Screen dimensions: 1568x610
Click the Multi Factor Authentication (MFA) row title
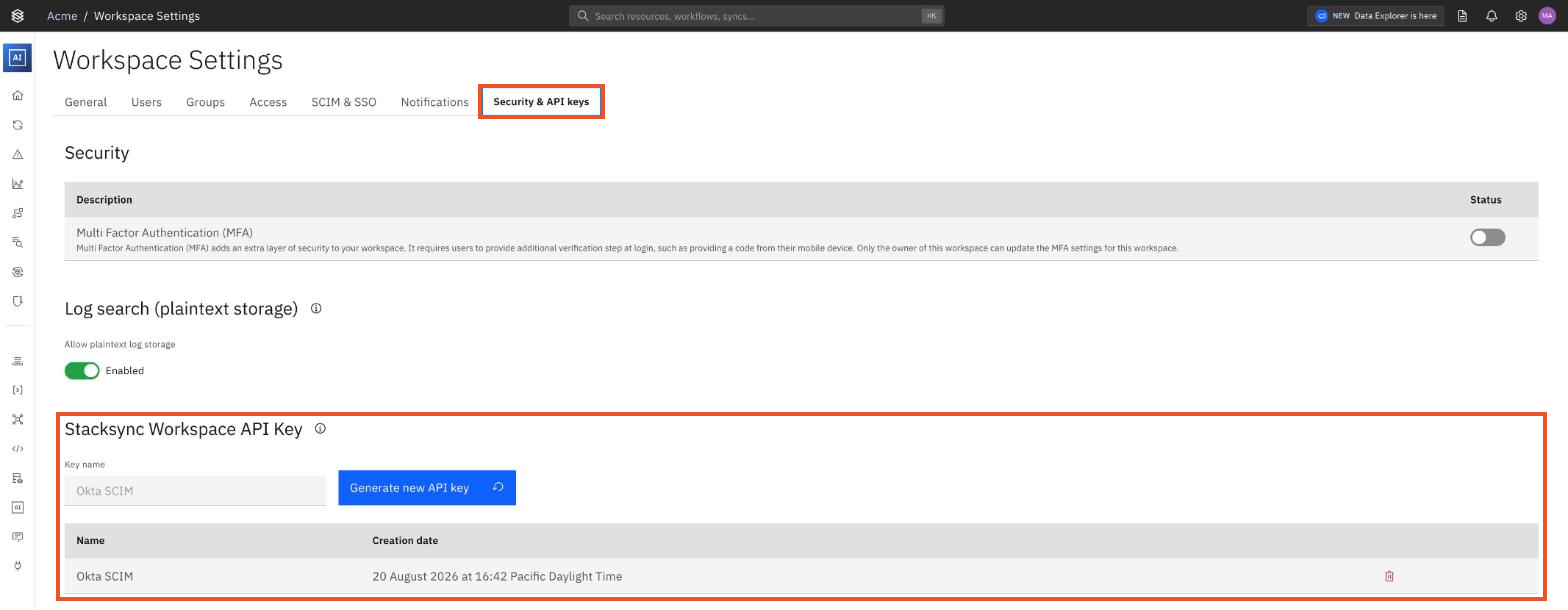click(164, 233)
